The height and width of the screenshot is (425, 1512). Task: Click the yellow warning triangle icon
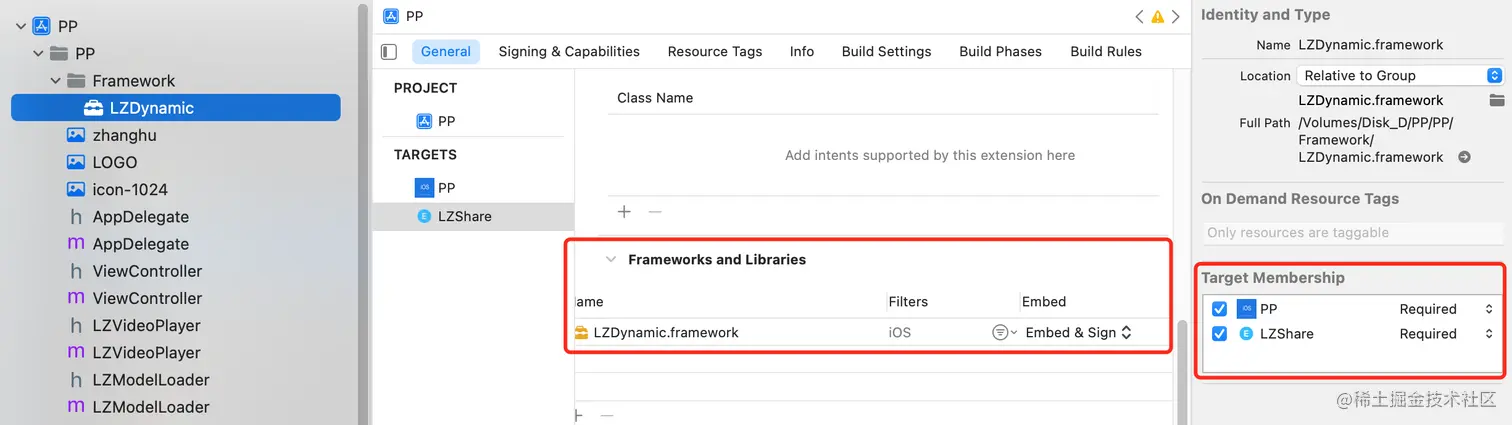(x=1157, y=17)
